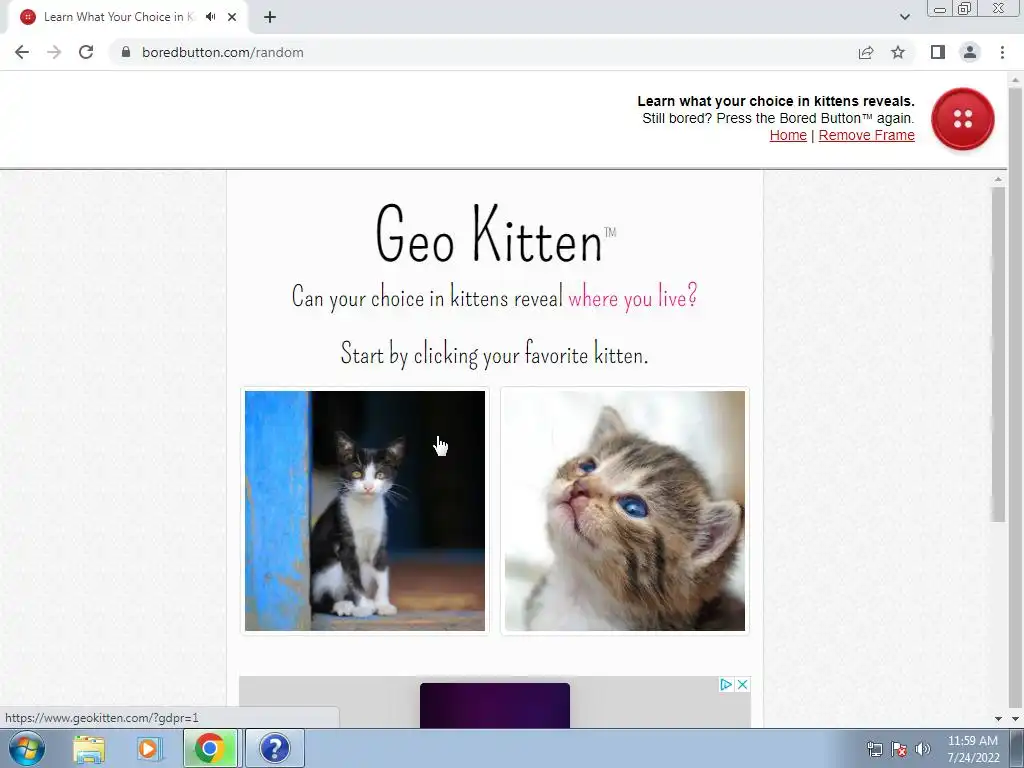Screen dimensions: 1024x768
Task: Open the side panel icon
Action: coord(938,52)
